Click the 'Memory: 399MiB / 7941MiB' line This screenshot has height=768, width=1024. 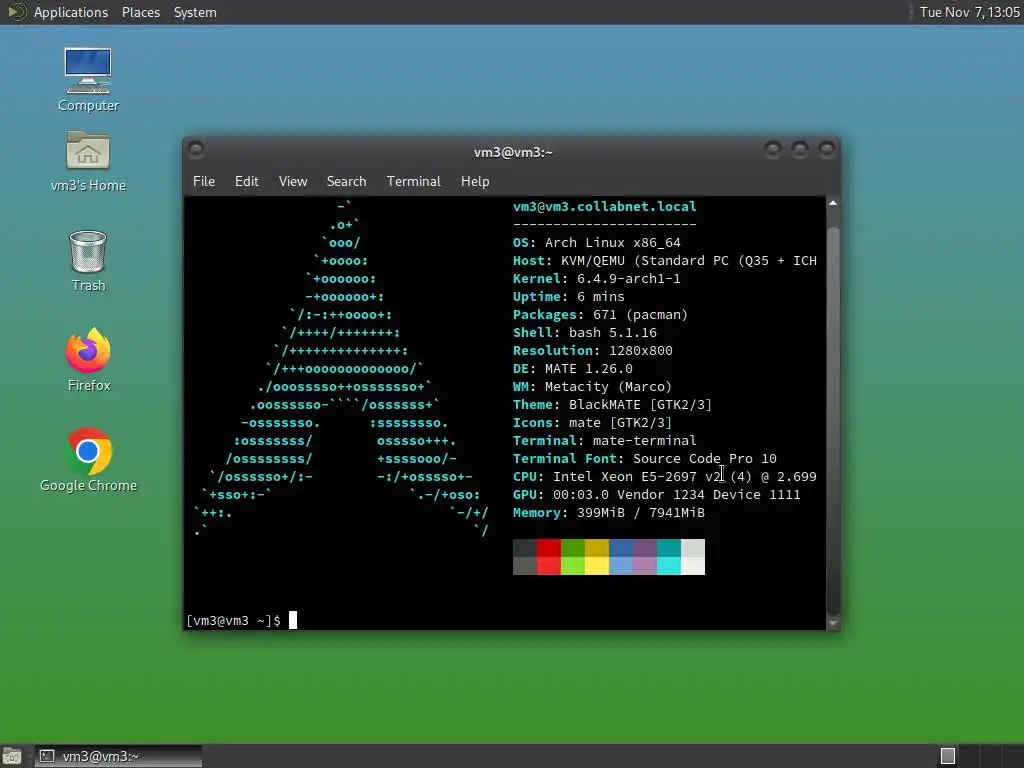coord(609,513)
